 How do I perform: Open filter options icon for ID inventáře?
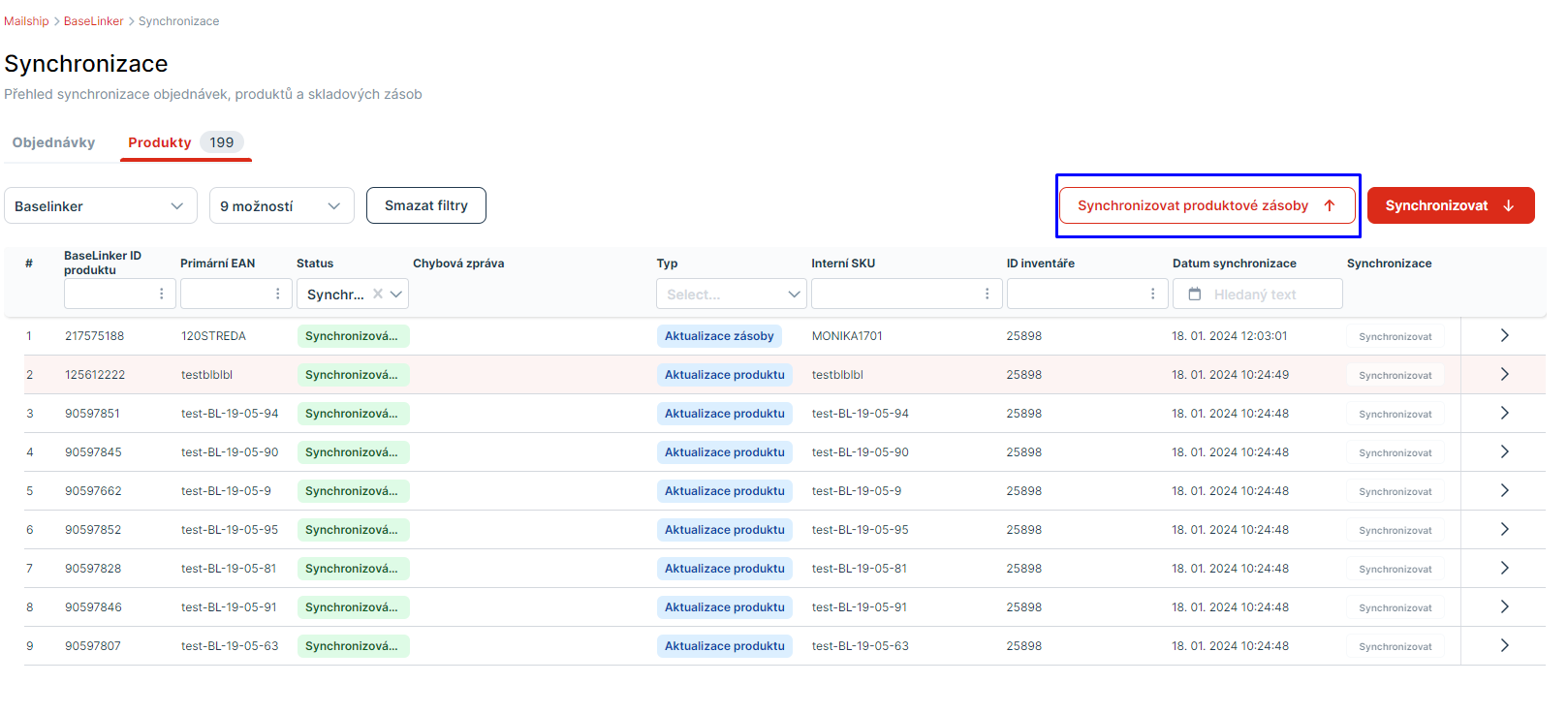(x=1152, y=294)
